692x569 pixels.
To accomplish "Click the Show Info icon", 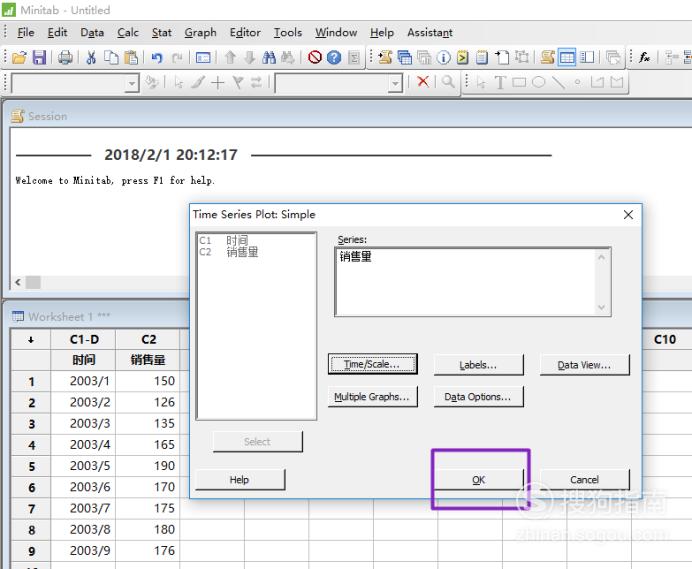I will (x=443, y=57).
